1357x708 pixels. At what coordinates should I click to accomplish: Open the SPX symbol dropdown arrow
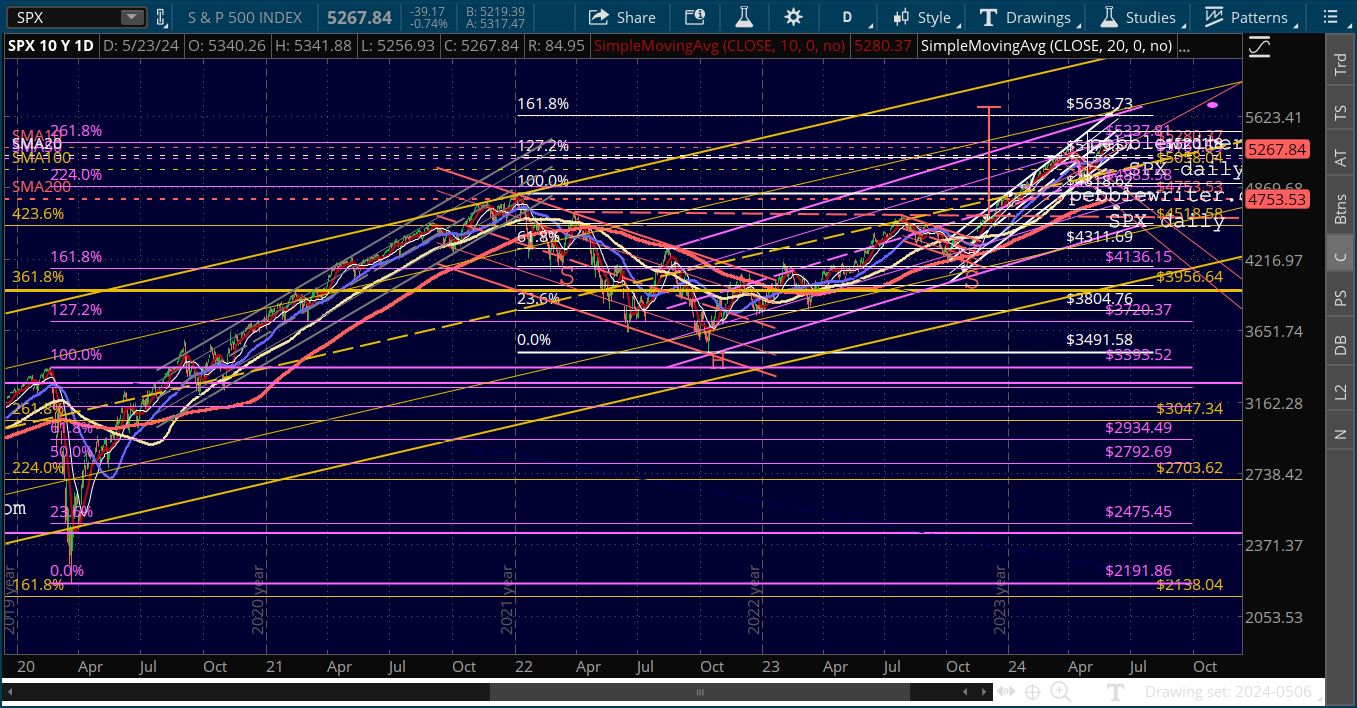coord(132,17)
